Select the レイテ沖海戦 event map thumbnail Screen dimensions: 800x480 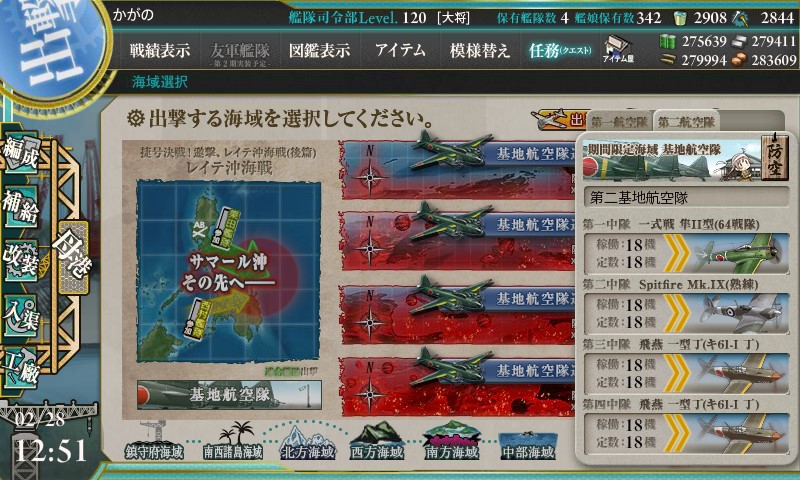[x=228, y=271]
